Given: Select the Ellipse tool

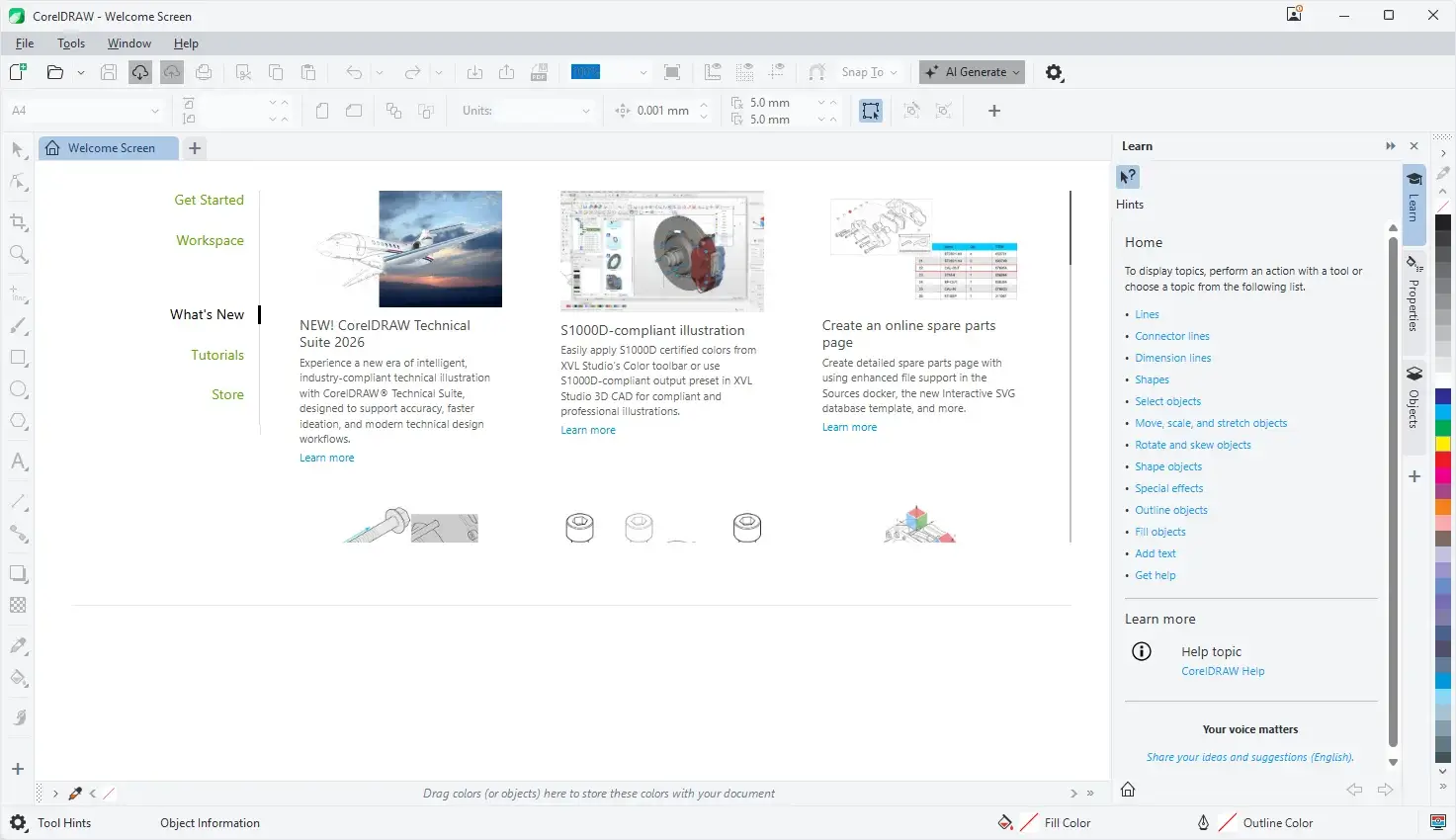Looking at the screenshot, I should [x=18, y=389].
